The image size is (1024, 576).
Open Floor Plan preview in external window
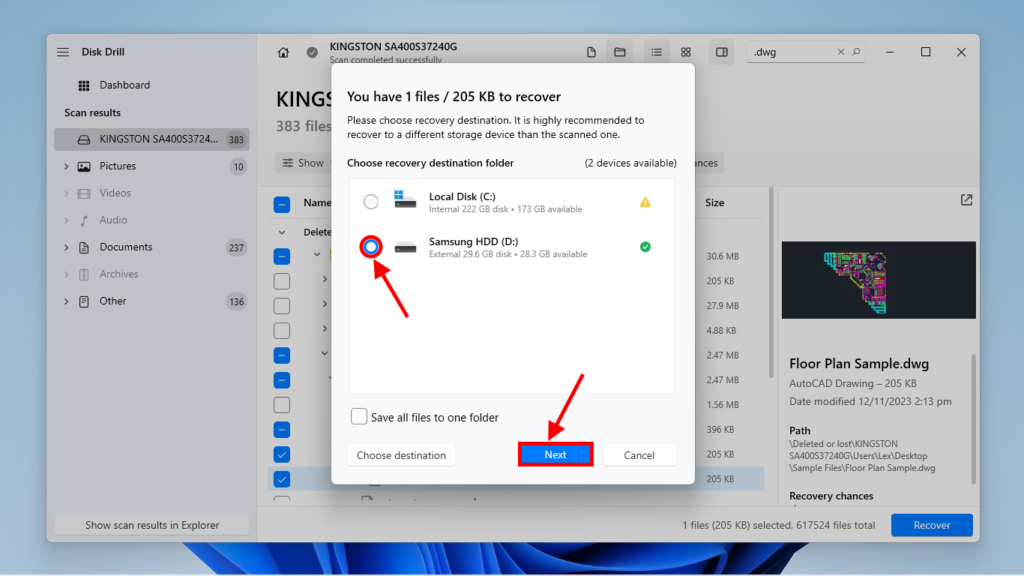tap(965, 200)
